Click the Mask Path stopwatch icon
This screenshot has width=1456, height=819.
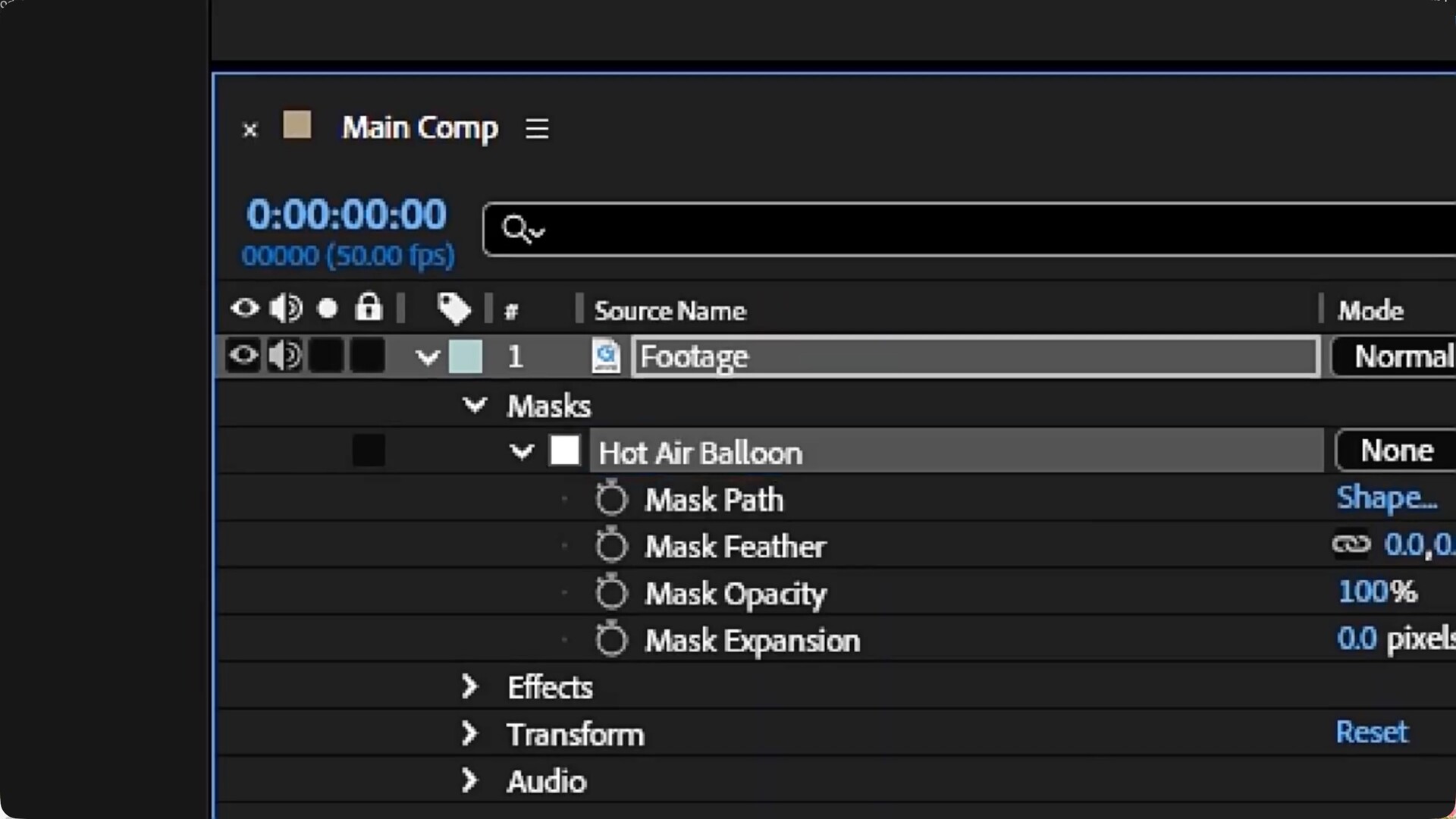click(611, 500)
